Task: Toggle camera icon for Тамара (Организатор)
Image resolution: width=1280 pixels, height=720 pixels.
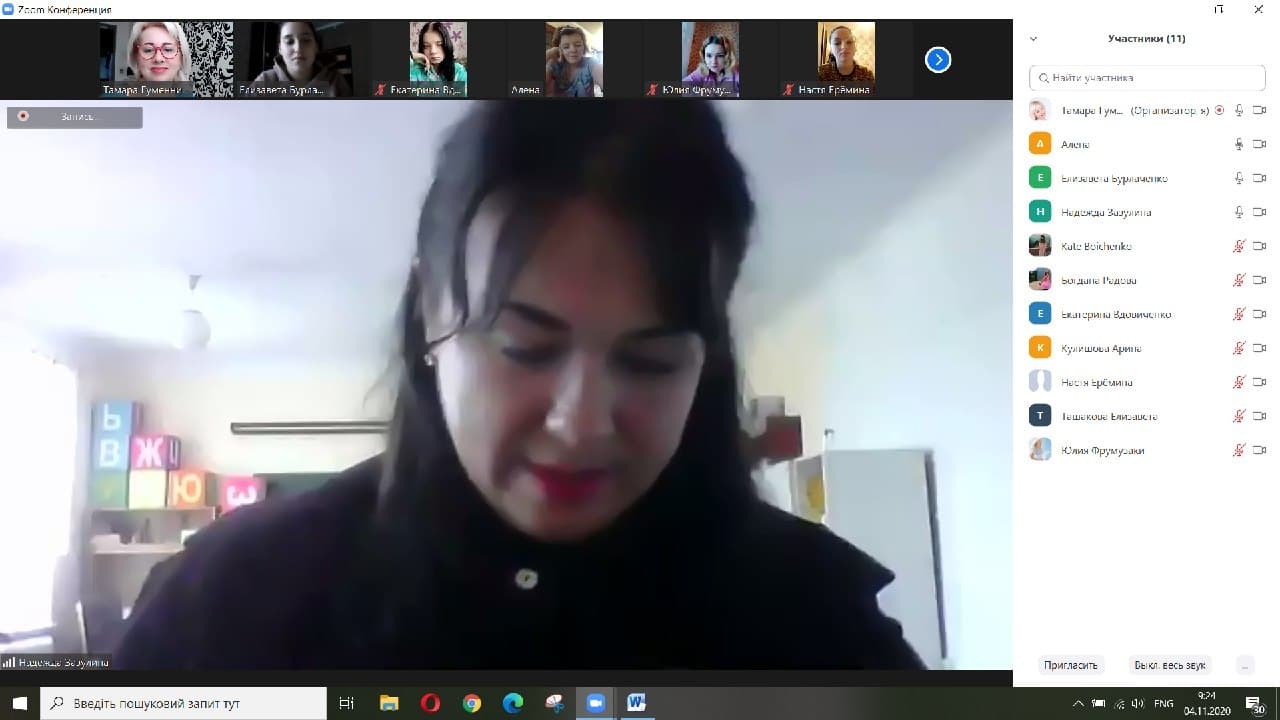Action: 1259,111
